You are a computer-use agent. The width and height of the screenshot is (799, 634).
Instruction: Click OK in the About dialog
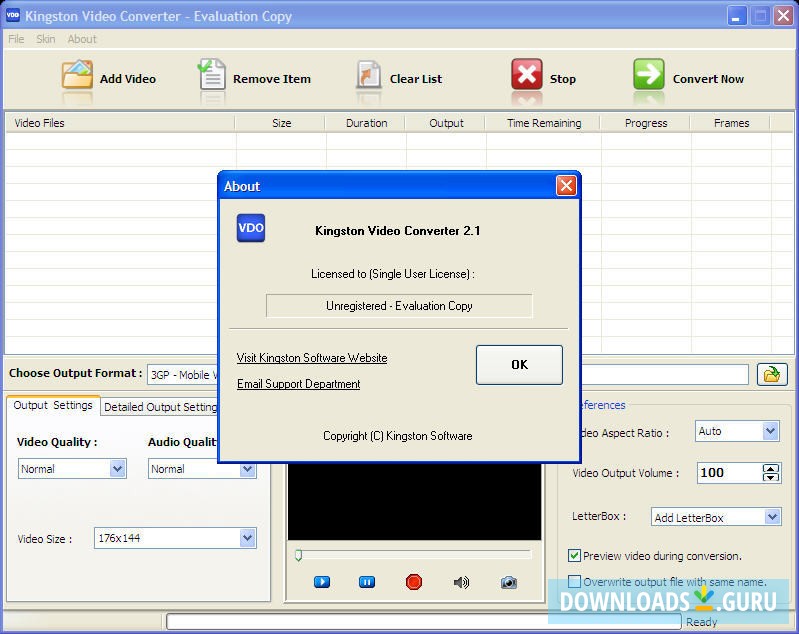[x=519, y=364]
